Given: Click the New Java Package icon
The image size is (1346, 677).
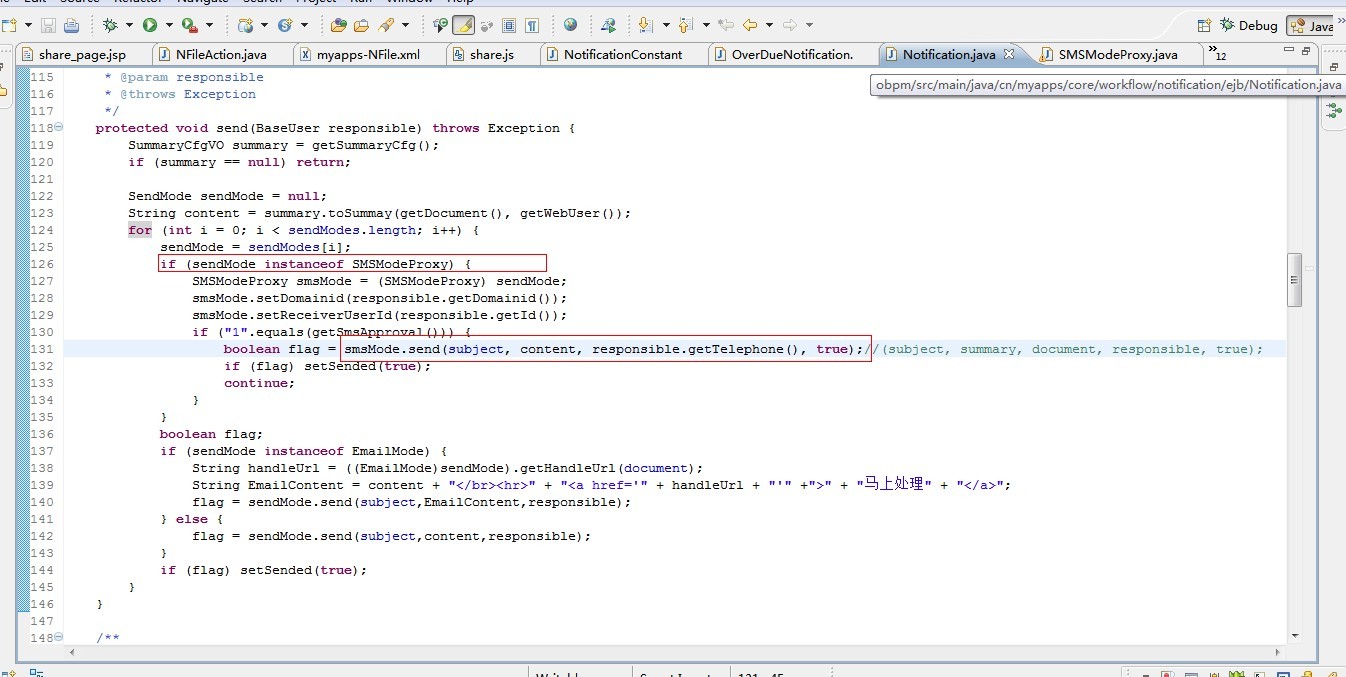Looking at the screenshot, I should point(246,25).
